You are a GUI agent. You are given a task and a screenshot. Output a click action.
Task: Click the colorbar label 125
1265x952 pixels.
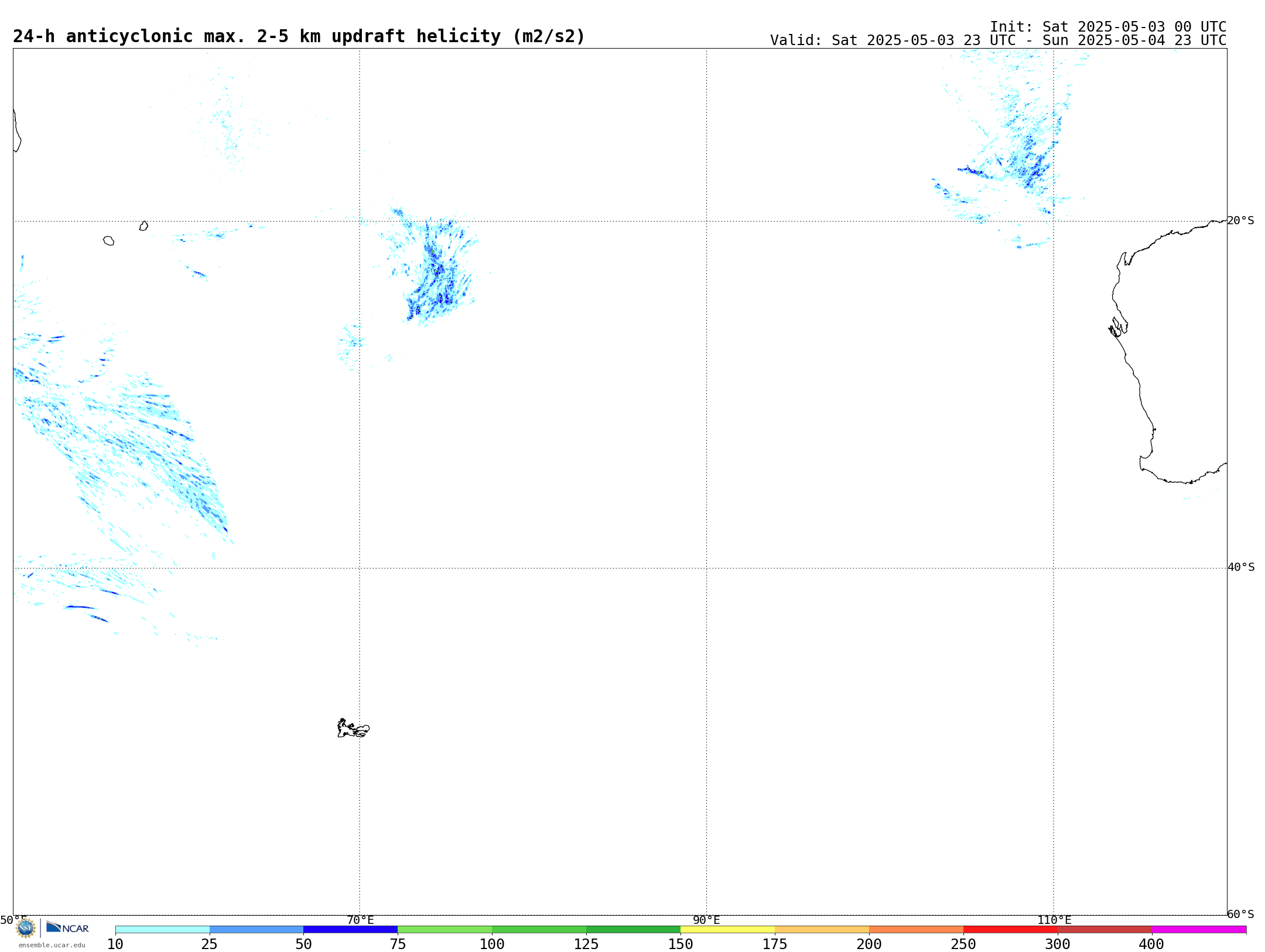[586, 944]
